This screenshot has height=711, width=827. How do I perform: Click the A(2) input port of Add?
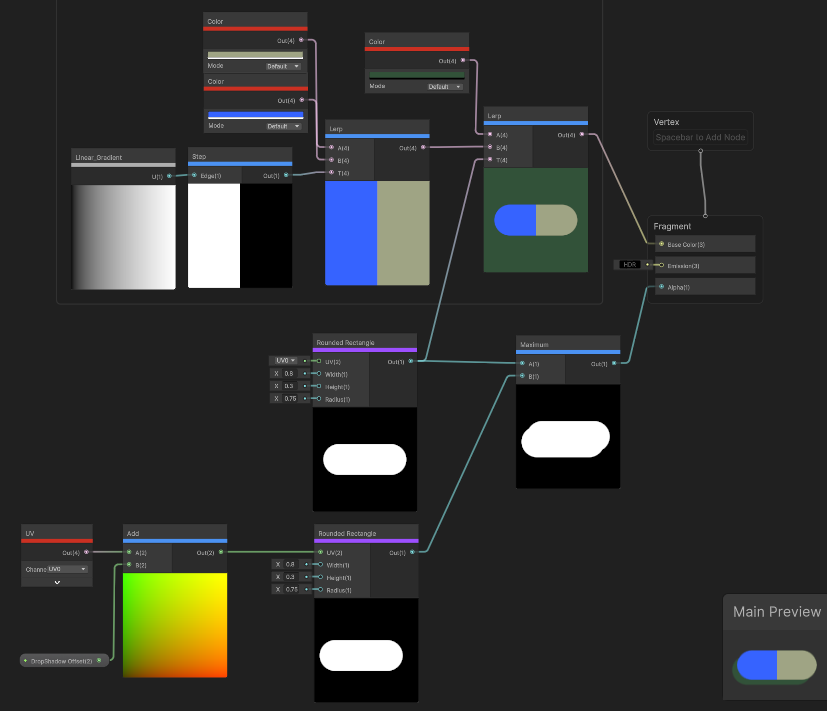(129, 552)
